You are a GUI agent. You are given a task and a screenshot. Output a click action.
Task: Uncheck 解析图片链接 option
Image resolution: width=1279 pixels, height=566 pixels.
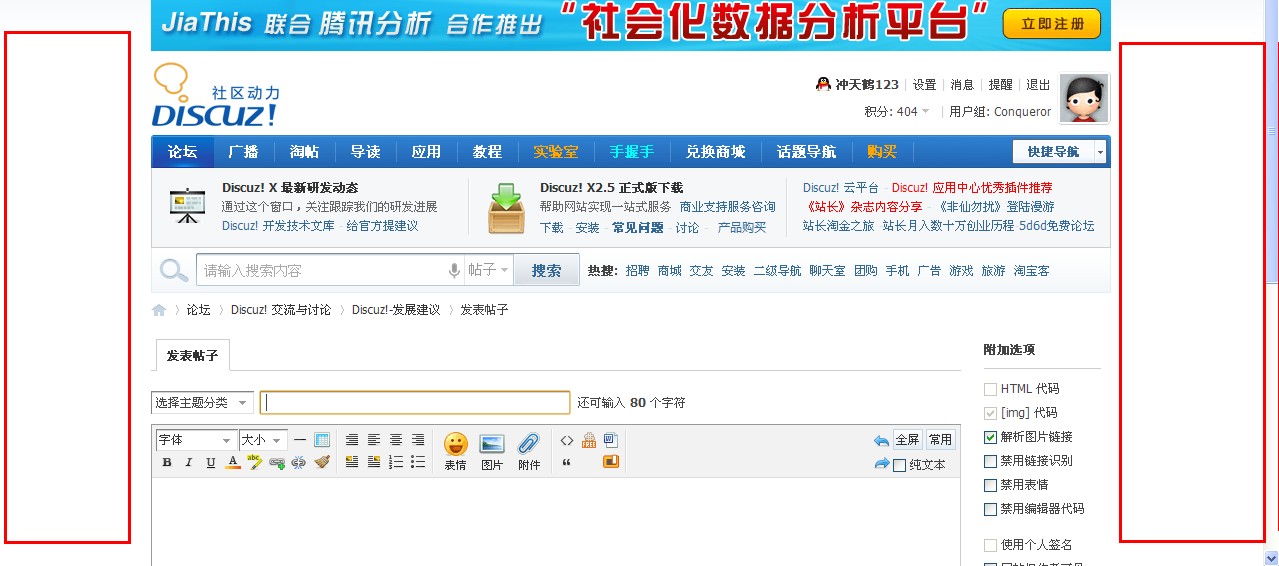990,437
